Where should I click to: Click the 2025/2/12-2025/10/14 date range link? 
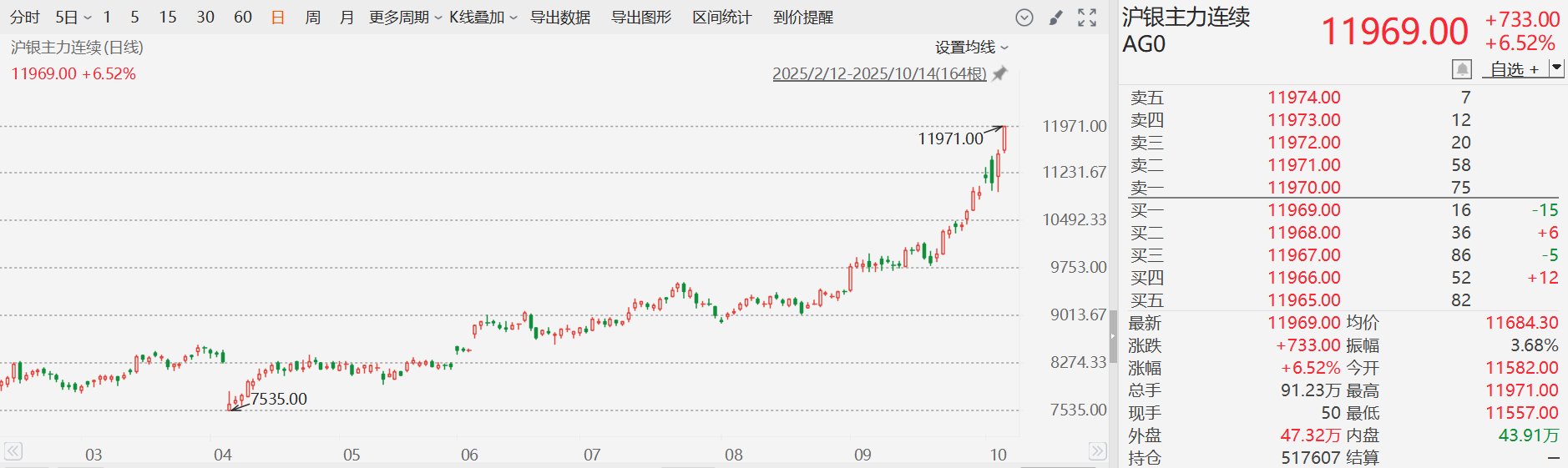pos(879,73)
